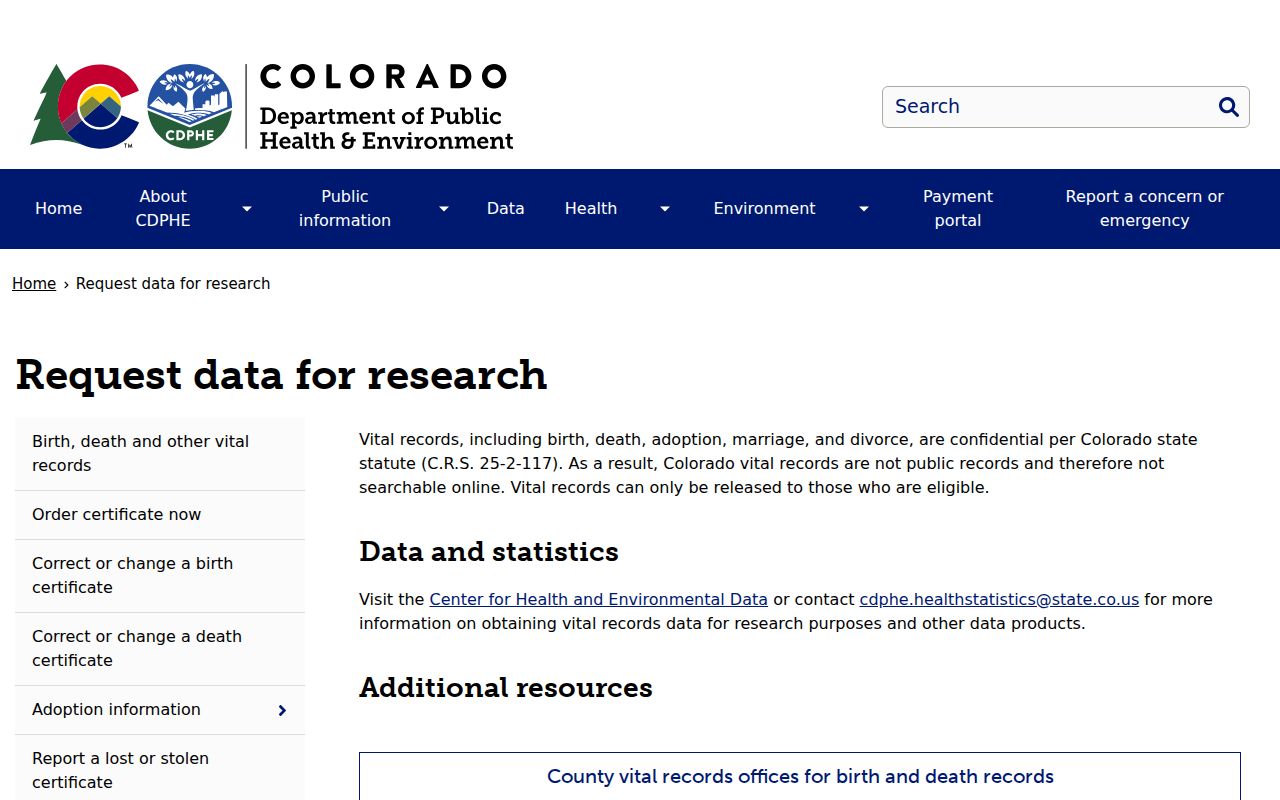Click the Data and statistics heading
This screenshot has height=800, width=1280.
click(489, 552)
